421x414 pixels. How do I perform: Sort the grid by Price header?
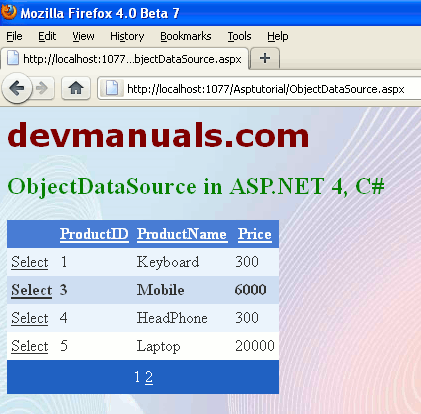(x=255, y=234)
